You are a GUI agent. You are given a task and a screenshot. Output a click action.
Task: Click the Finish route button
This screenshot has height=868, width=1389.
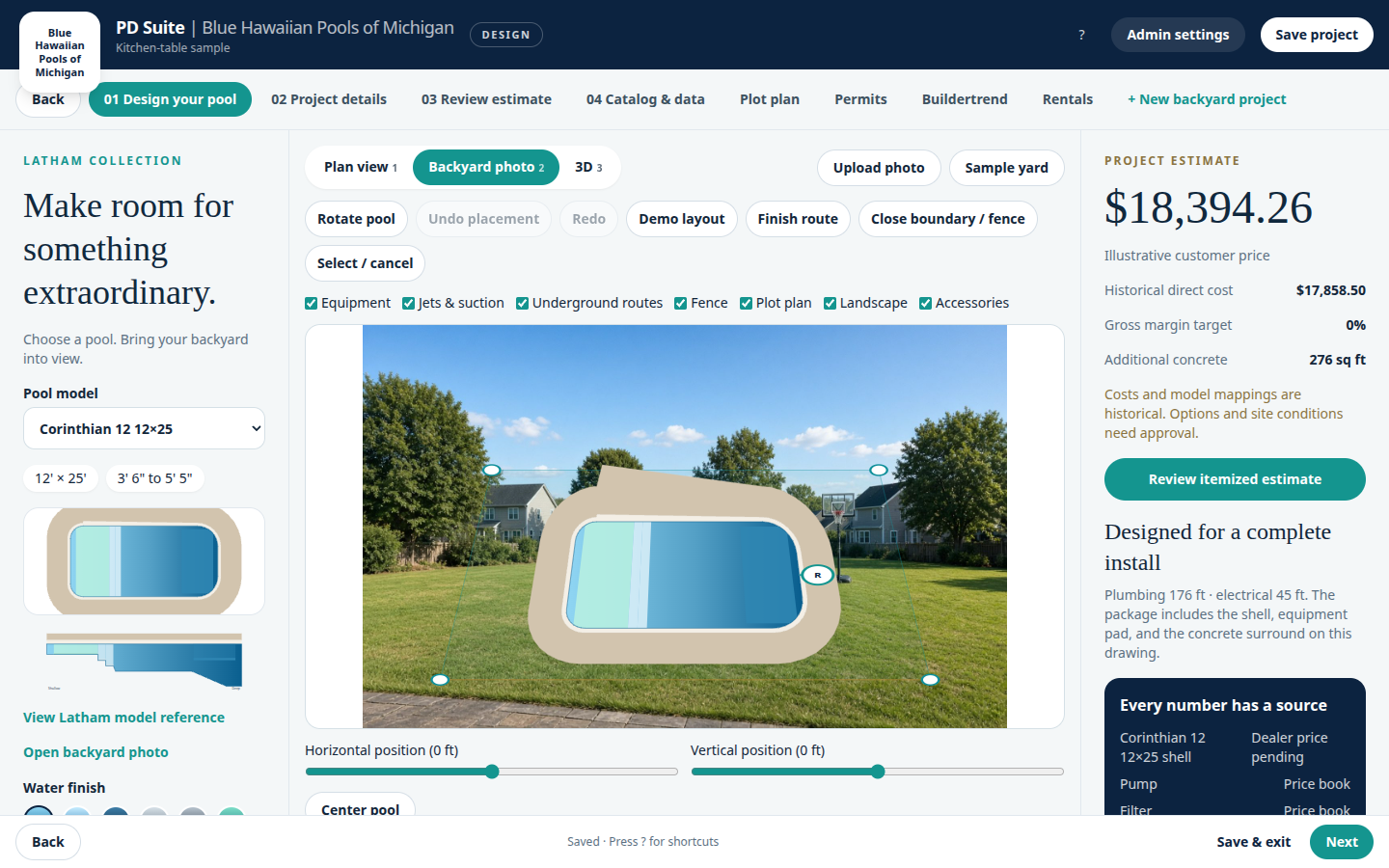click(x=798, y=219)
